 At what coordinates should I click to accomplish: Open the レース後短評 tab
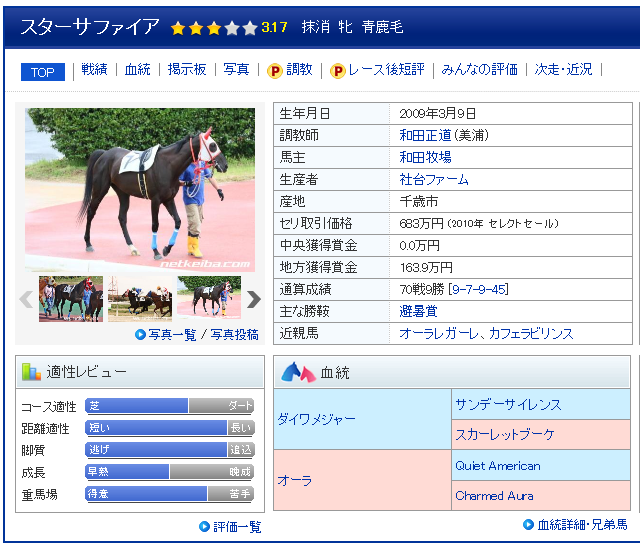(386, 69)
